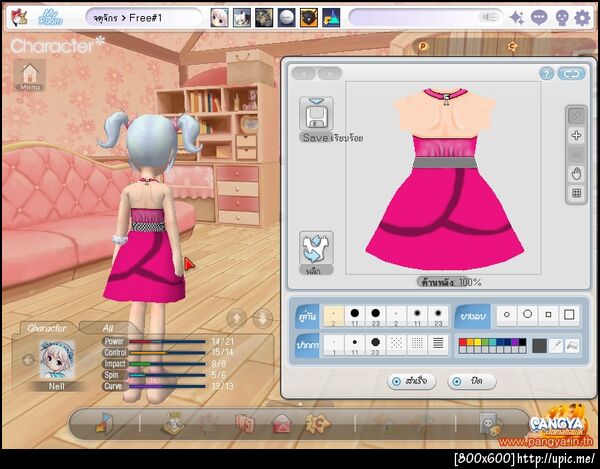Image resolution: width=600 pixels, height=469 pixels.
Task: Click the zoom in plus tool
Action: click(x=576, y=135)
